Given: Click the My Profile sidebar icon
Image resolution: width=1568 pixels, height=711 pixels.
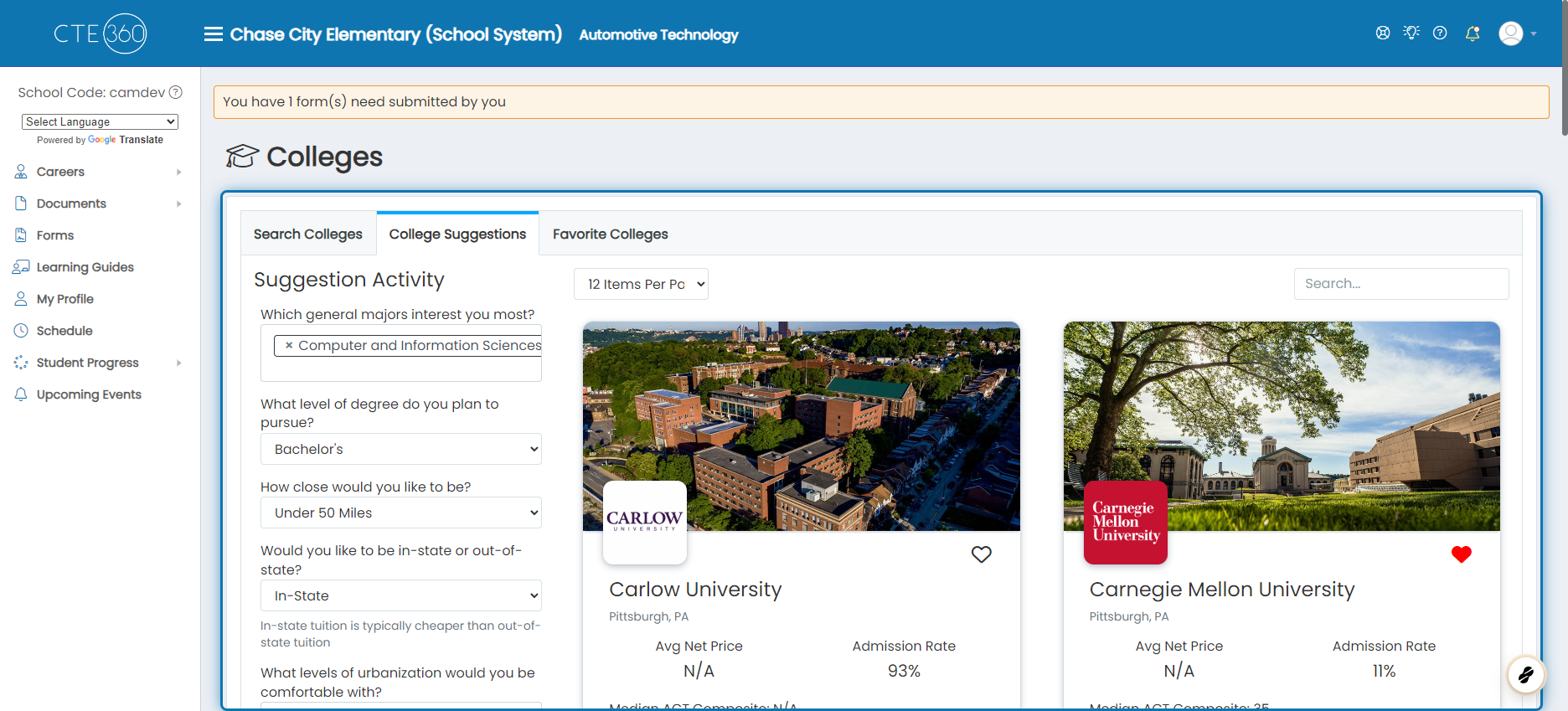Looking at the screenshot, I should (x=21, y=299).
